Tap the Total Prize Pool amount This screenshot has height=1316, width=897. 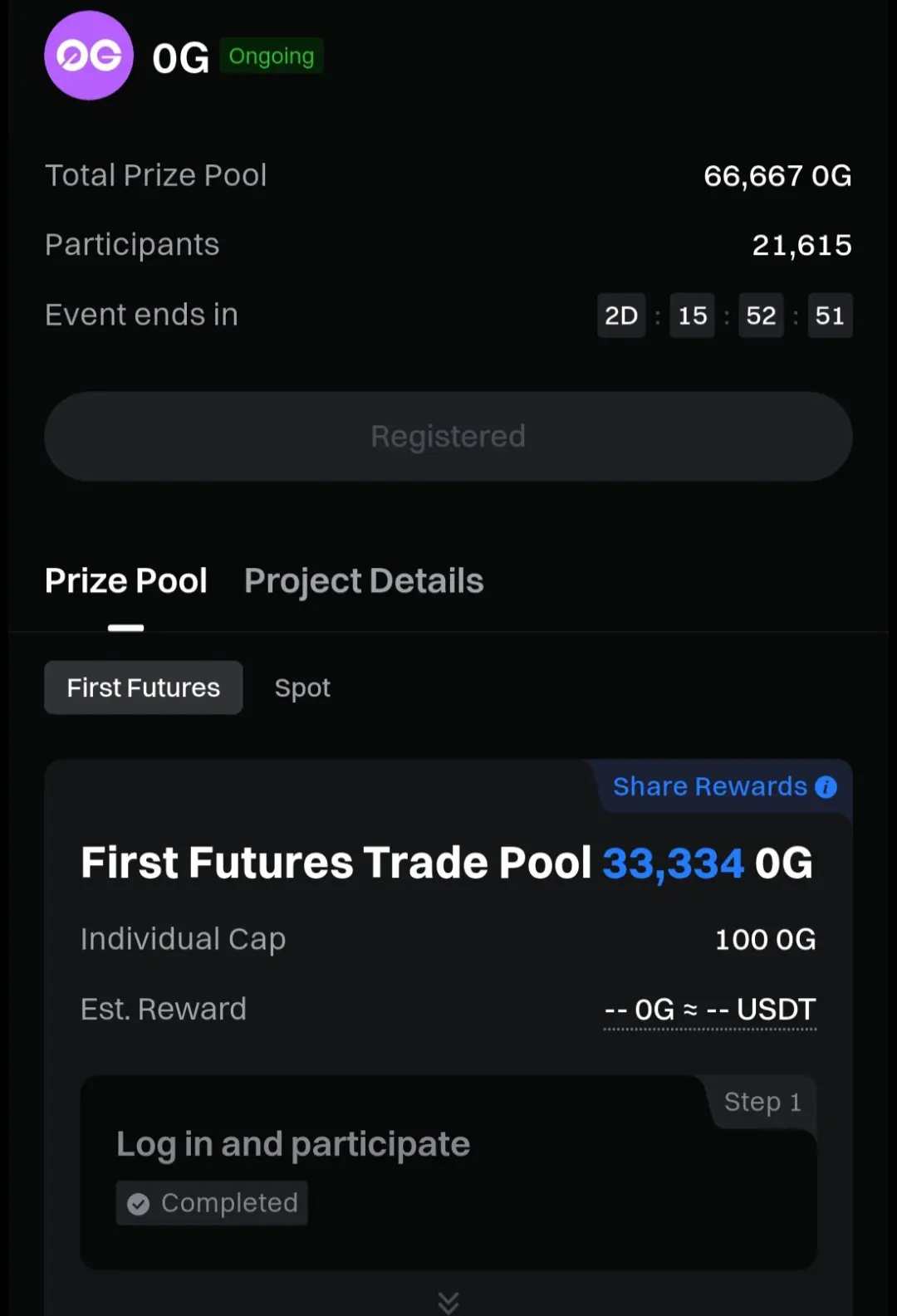777,176
